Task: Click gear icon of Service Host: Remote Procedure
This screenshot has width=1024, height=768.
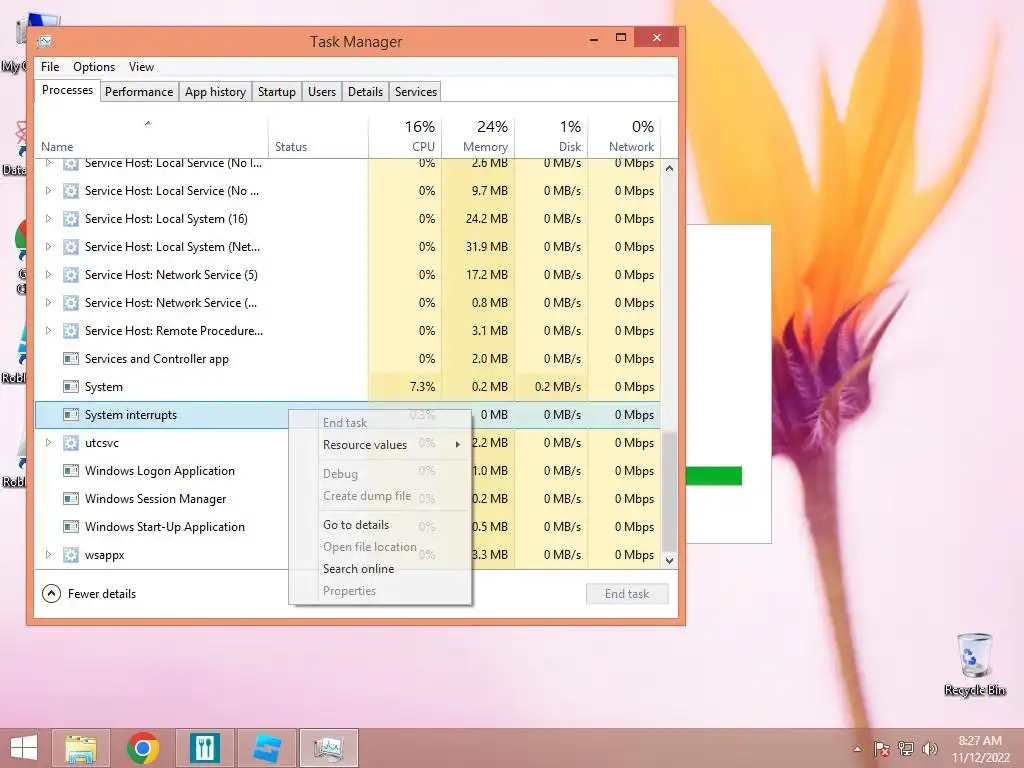Action: pos(71,331)
